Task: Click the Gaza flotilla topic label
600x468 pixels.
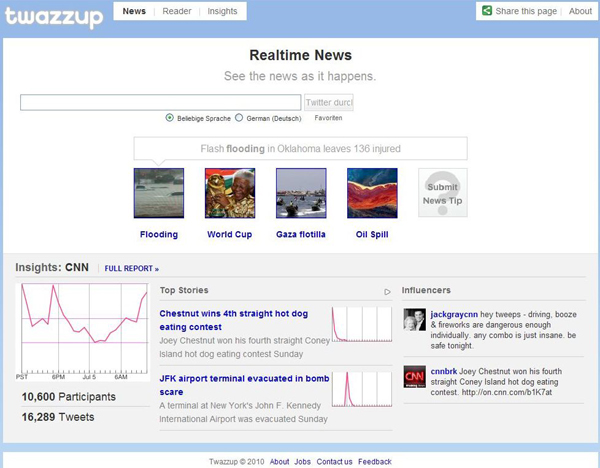Action: (x=301, y=234)
